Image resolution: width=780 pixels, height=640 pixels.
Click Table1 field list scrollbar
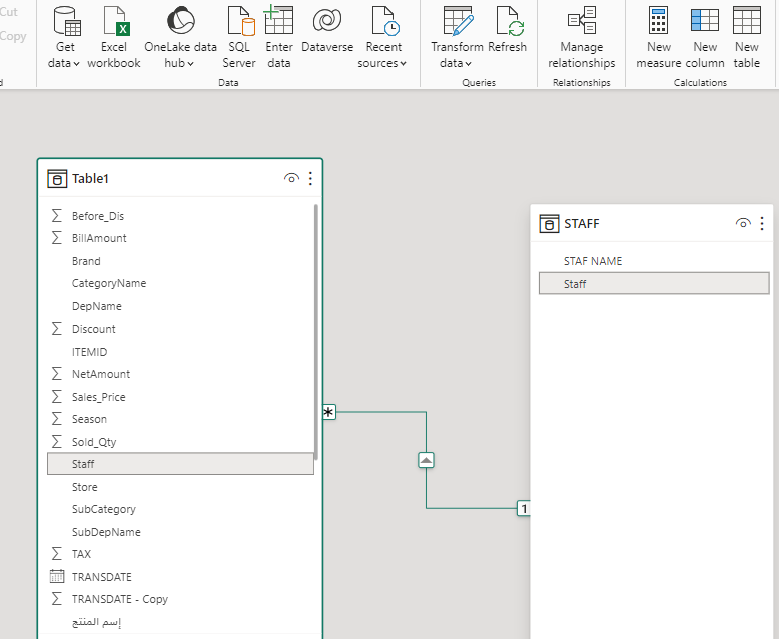point(316,331)
